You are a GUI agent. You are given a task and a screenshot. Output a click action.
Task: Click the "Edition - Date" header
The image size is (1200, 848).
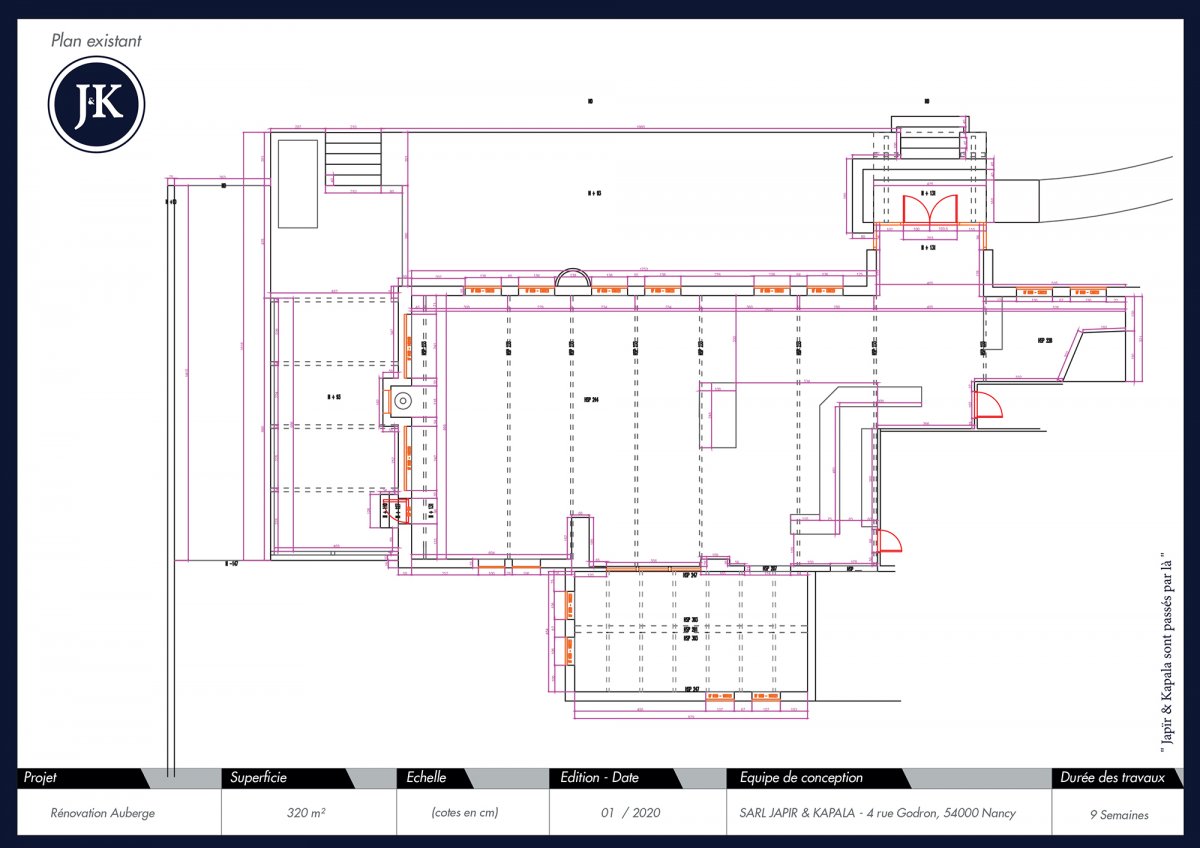pyautogui.click(x=599, y=778)
